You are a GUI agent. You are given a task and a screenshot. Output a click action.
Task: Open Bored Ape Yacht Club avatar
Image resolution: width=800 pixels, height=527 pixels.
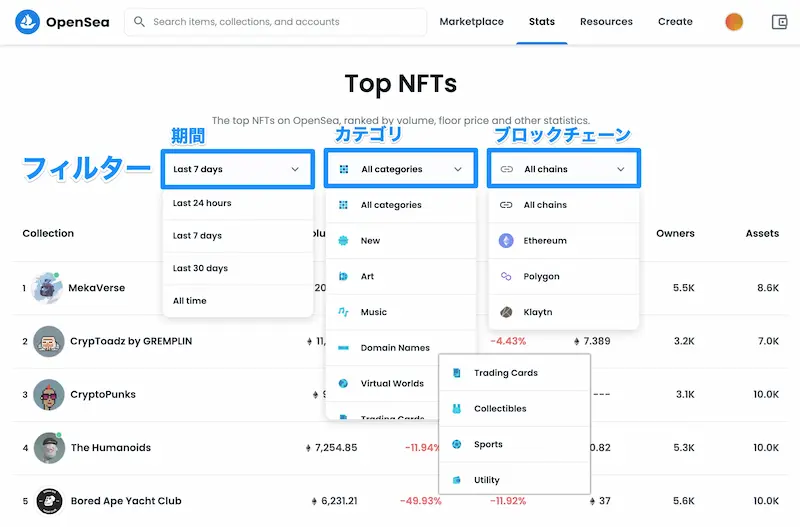[49, 501]
